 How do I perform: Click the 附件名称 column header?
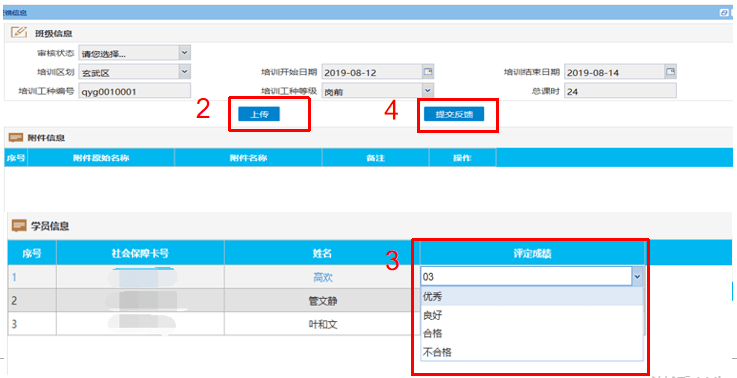click(x=248, y=158)
